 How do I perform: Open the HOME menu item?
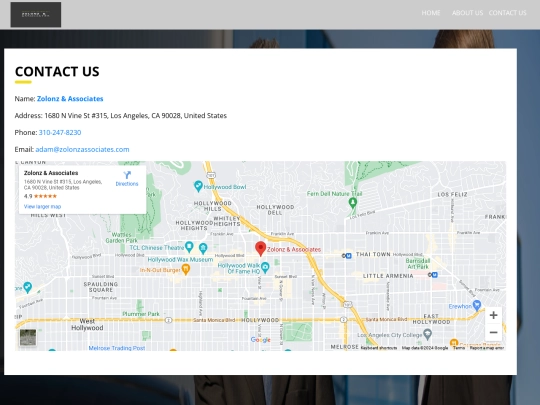click(x=431, y=13)
